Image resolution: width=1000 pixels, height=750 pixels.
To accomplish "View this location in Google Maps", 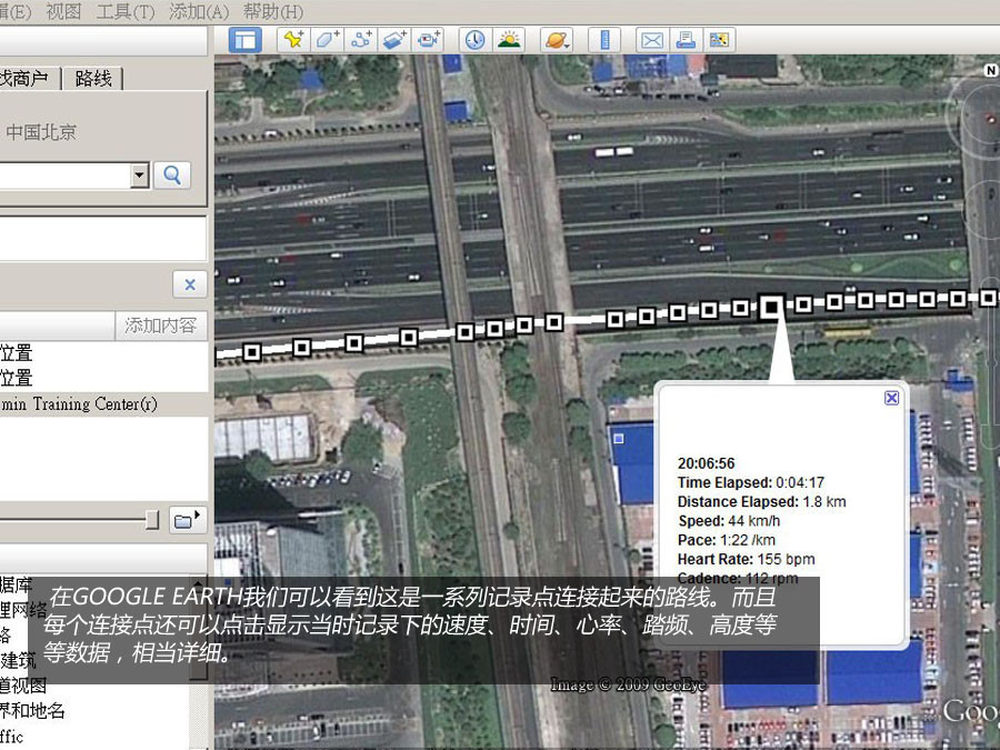I will click(x=719, y=40).
